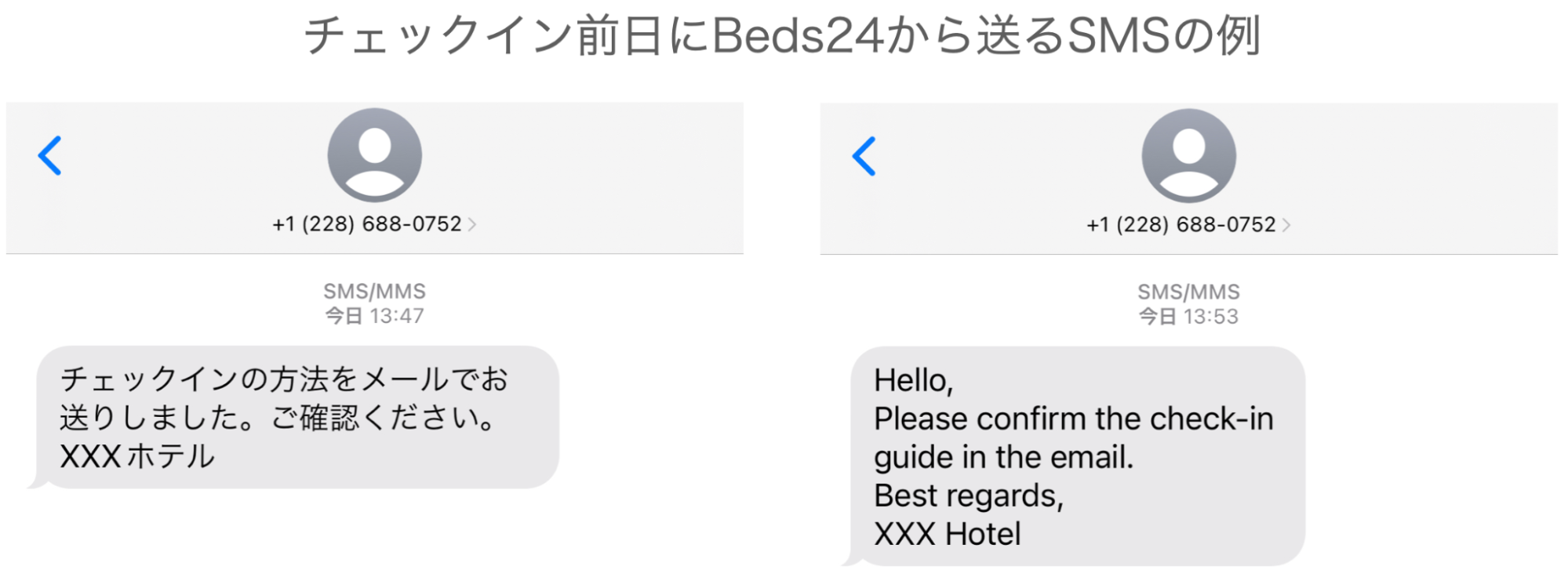Select the Japanese check-in message bubble
Image resolution: width=1568 pixels, height=584 pixels.
click(x=298, y=417)
